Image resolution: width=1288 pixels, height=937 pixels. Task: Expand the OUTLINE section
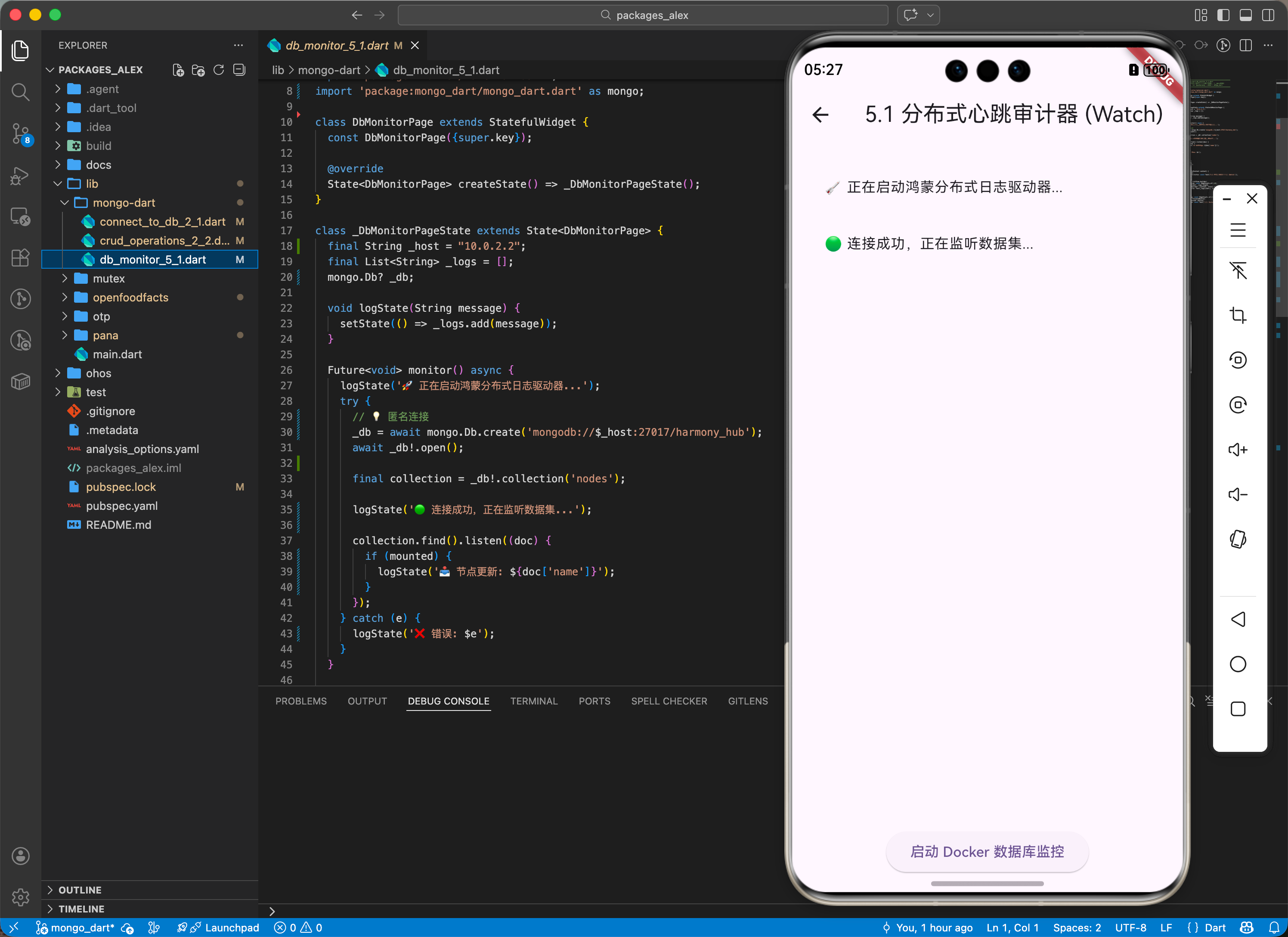coord(80,890)
